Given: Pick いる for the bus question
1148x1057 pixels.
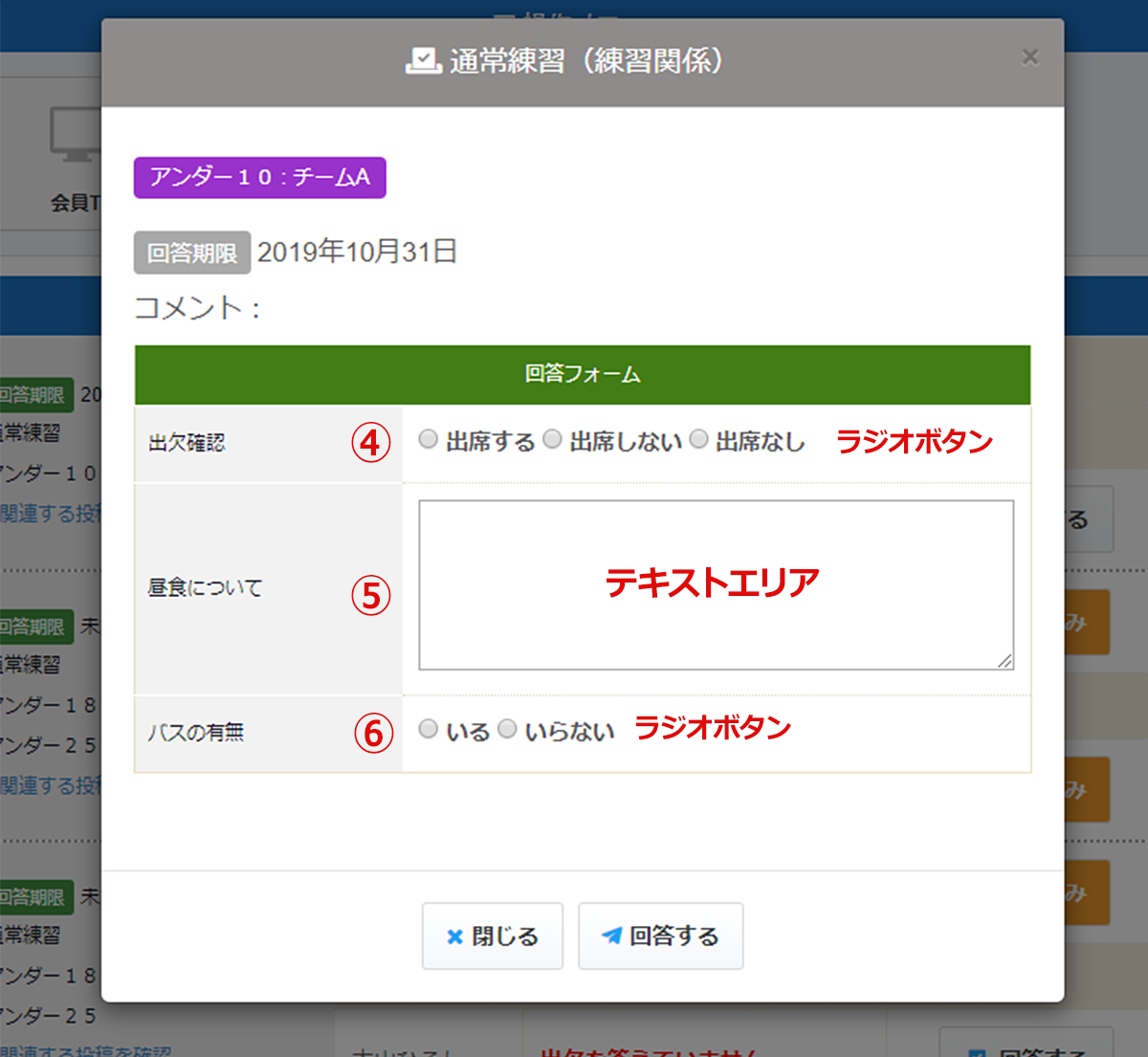Looking at the screenshot, I should [429, 729].
